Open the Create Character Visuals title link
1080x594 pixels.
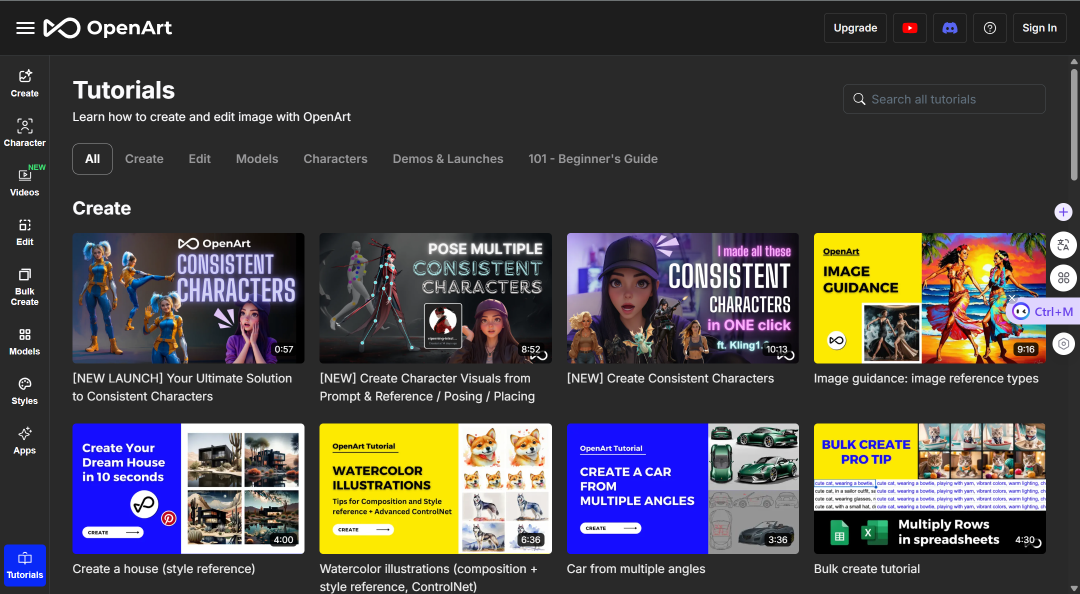coord(427,387)
